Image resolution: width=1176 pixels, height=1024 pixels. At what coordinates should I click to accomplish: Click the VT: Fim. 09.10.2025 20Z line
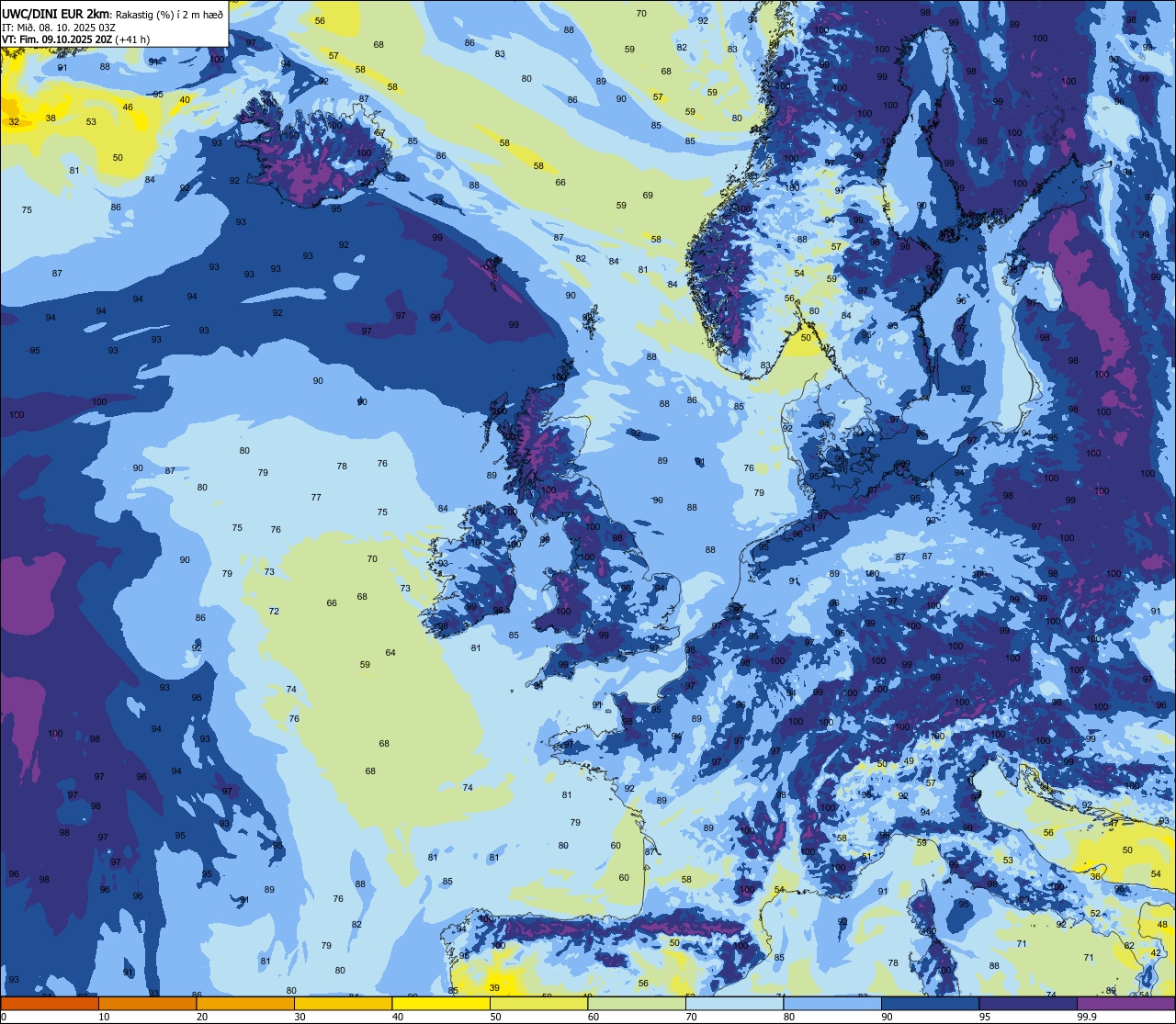(x=57, y=39)
